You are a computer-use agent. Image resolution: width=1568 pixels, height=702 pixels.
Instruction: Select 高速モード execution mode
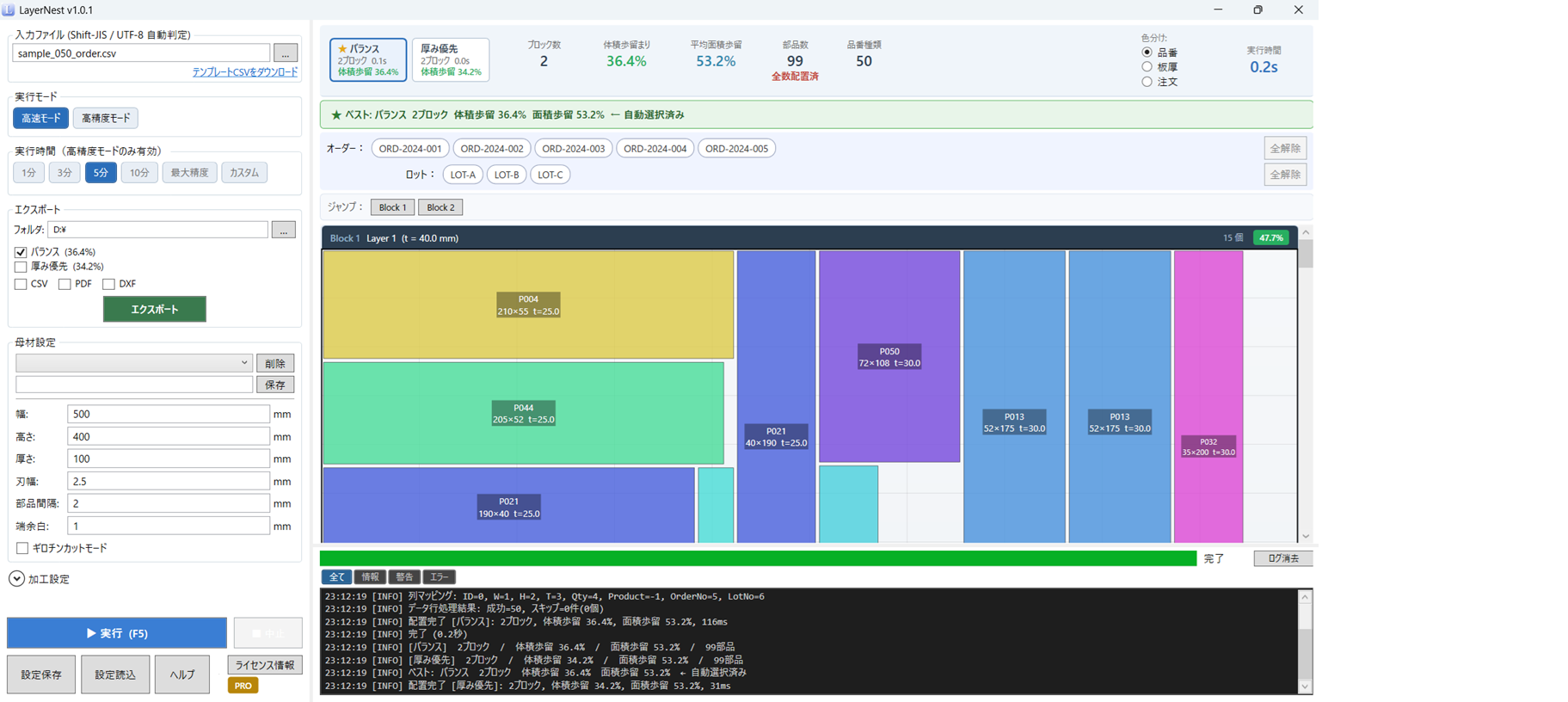(40, 118)
